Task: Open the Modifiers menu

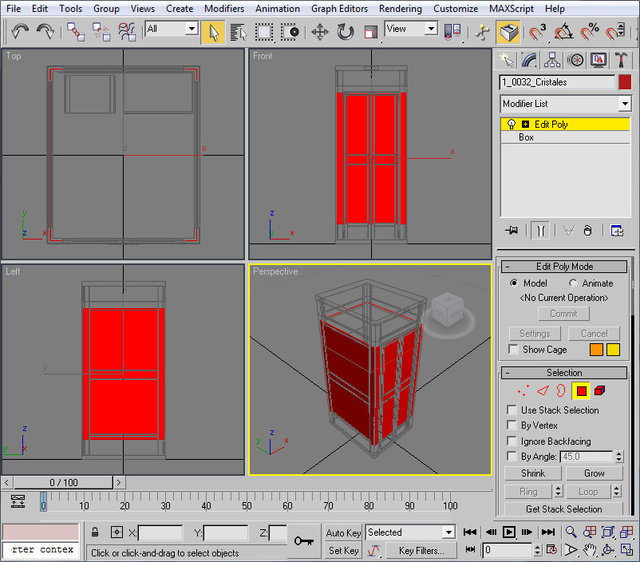Action: point(224,8)
